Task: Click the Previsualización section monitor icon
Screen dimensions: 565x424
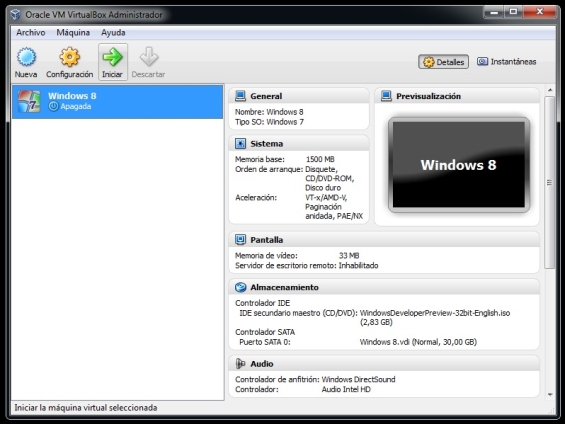Action: pyautogui.click(x=386, y=96)
